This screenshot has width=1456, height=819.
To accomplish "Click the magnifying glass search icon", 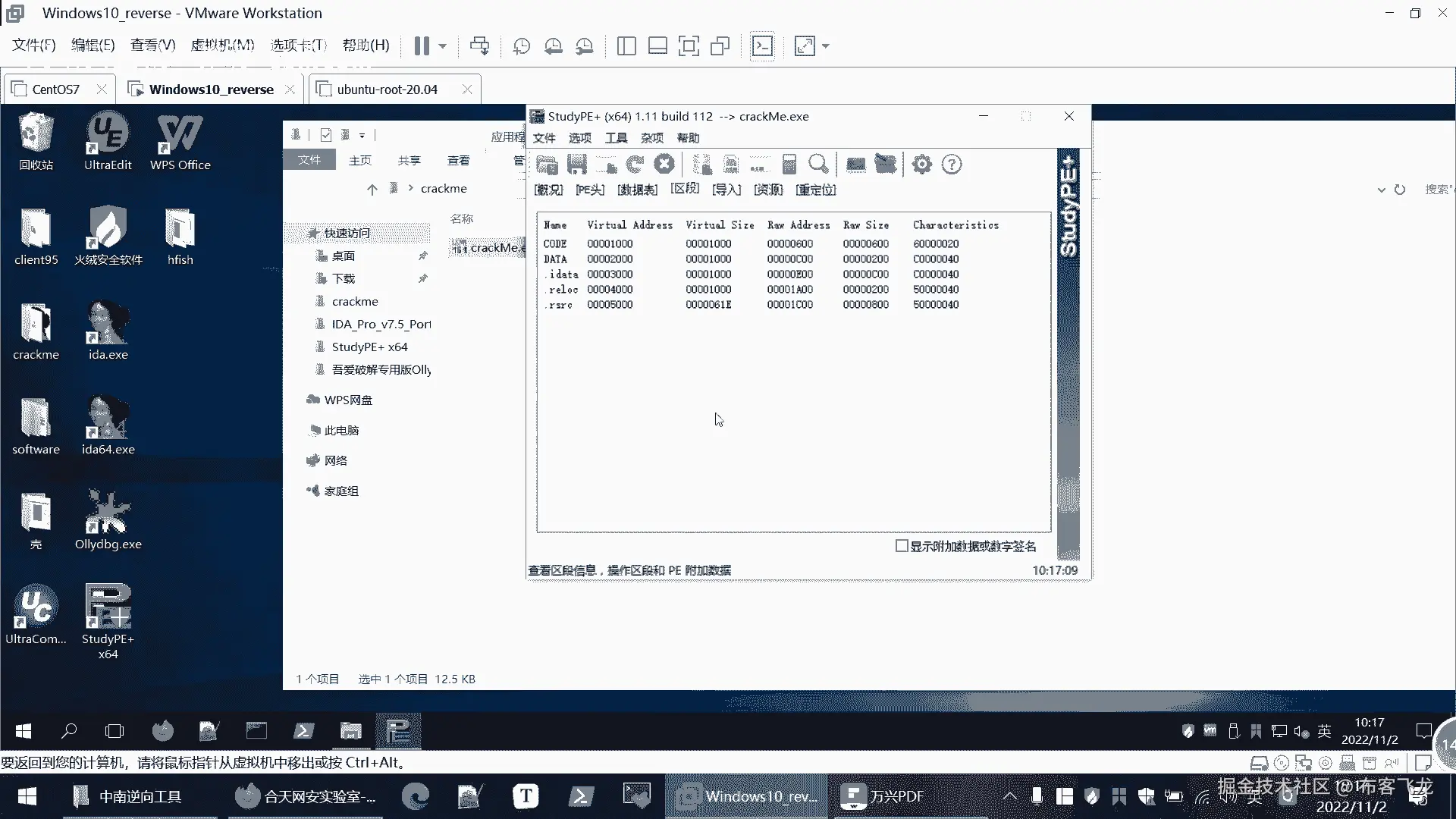I will tap(818, 165).
